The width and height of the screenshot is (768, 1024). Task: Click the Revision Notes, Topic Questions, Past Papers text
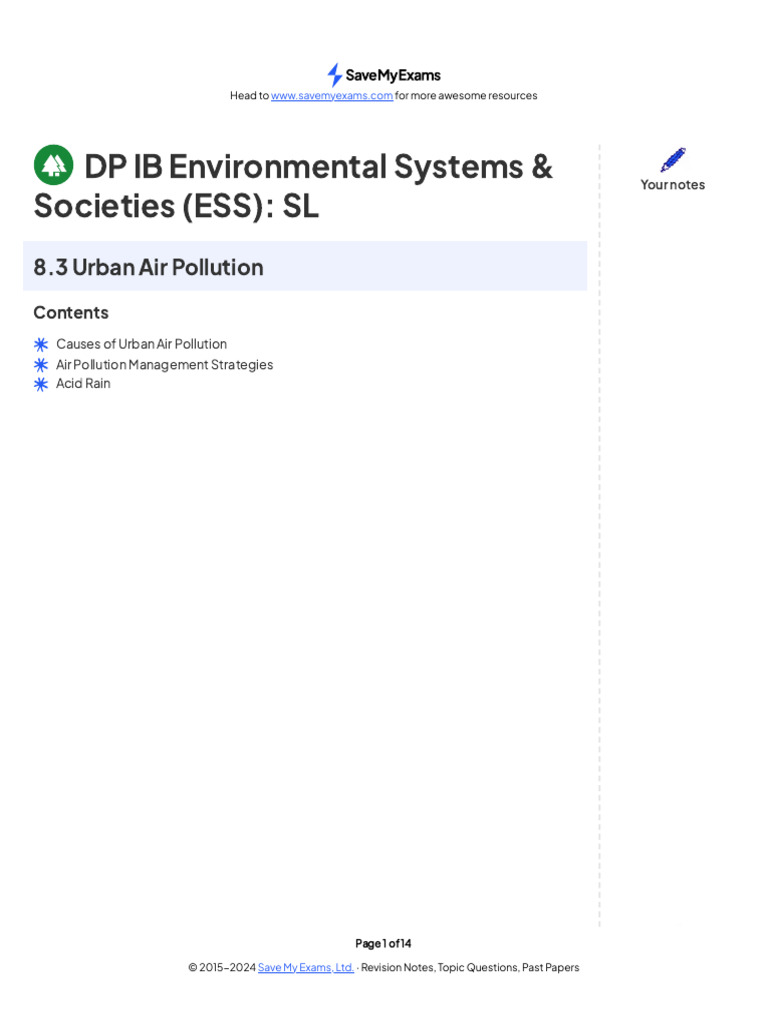pyautogui.click(x=470, y=967)
